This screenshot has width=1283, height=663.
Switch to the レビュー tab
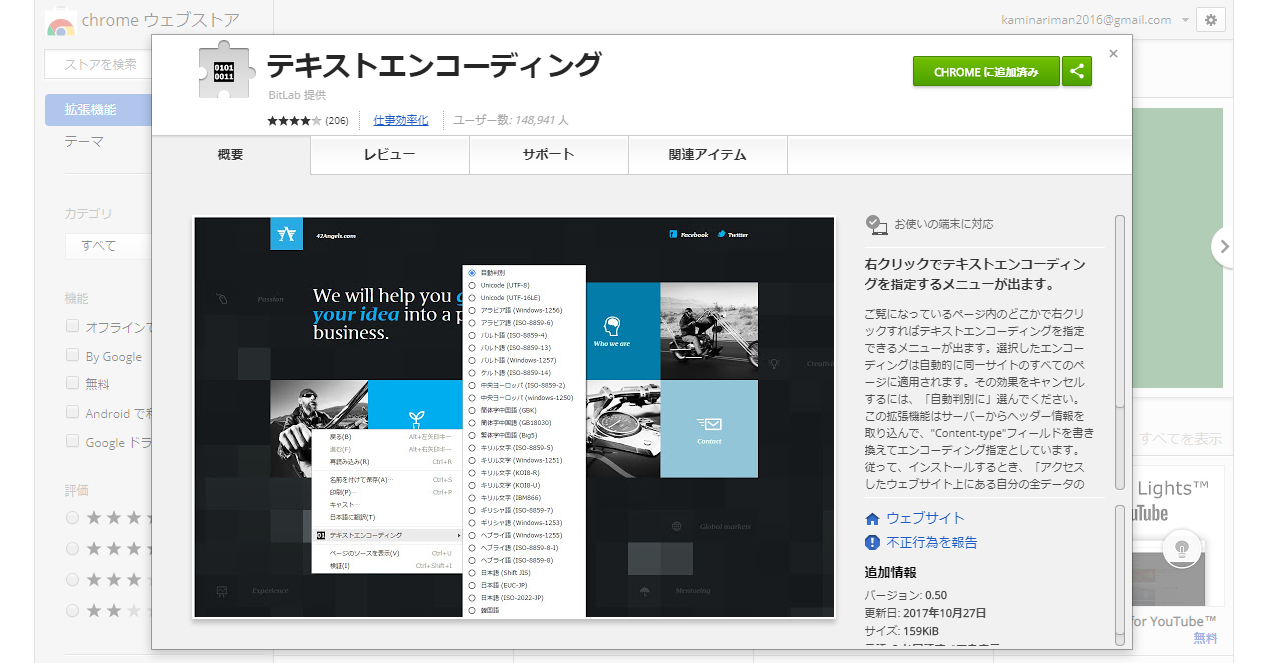[389, 154]
